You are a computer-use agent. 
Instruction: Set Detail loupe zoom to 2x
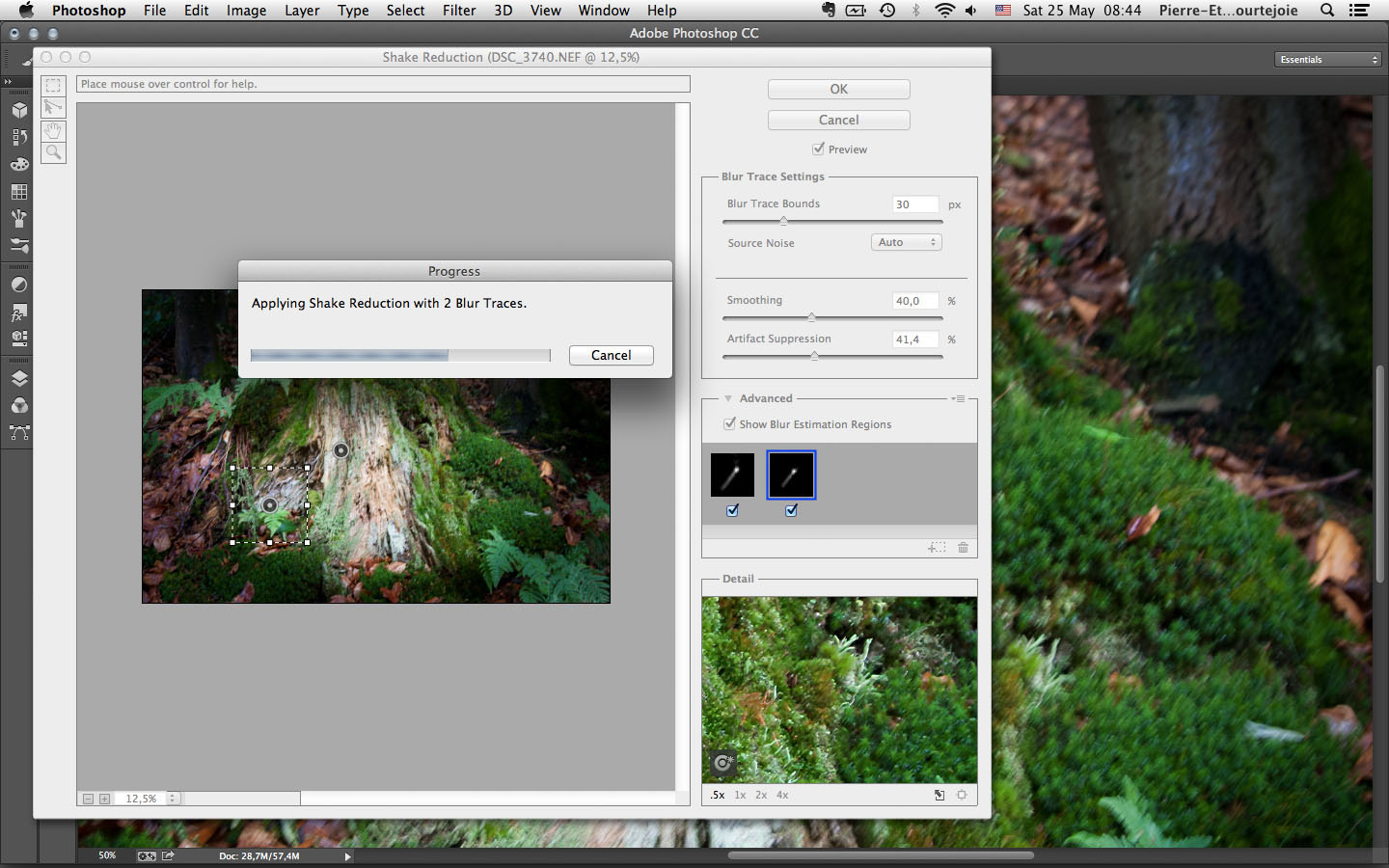(x=761, y=795)
